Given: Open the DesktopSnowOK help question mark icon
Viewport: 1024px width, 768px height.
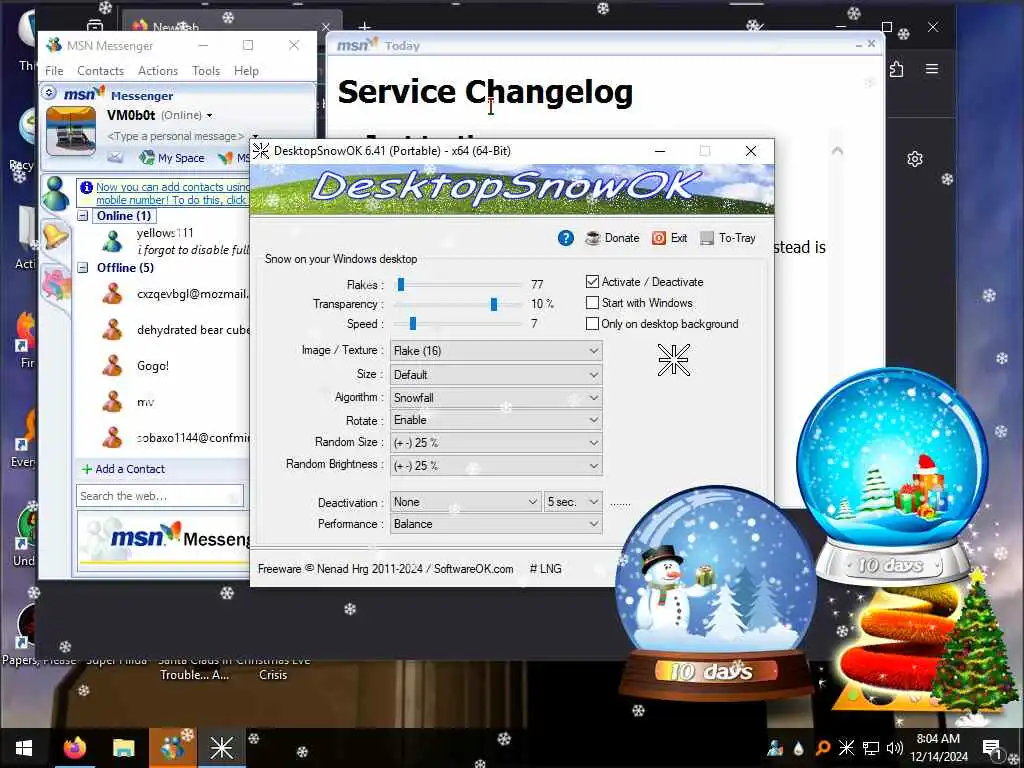Looking at the screenshot, I should (x=566, y=238).
